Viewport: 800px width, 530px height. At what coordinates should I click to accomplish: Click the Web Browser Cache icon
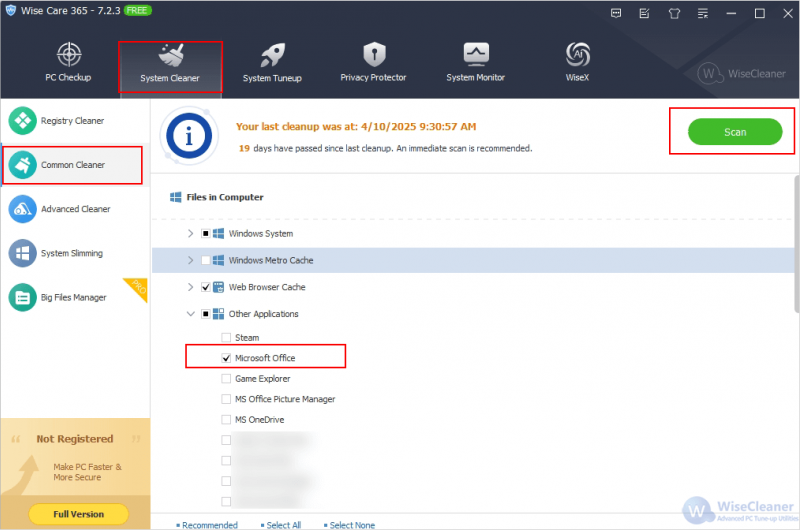[x=218, y=287]
